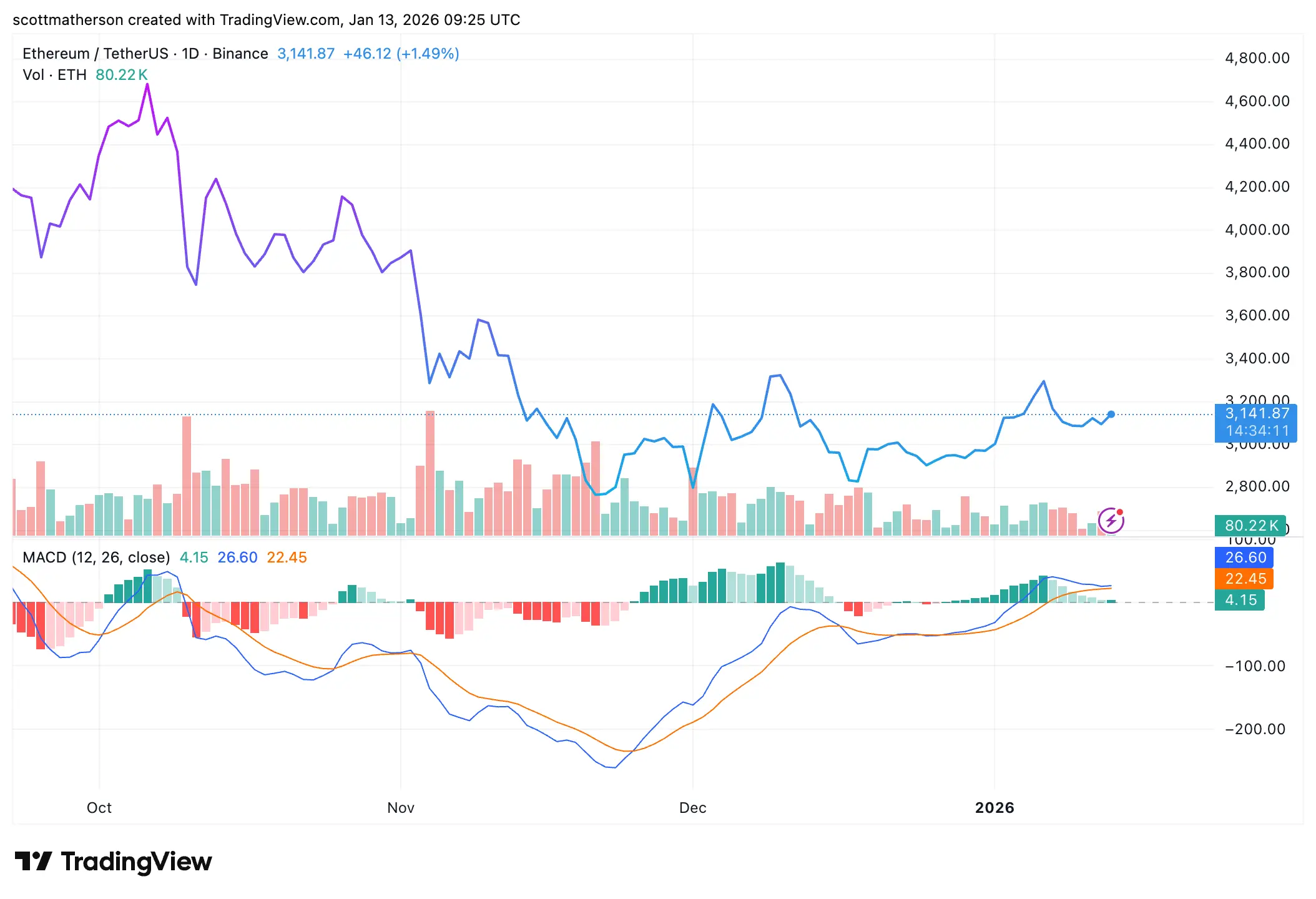
Task: Open the MACD (12, 26, close) legend
Action: pyautogui.click(x=96, y=558)
